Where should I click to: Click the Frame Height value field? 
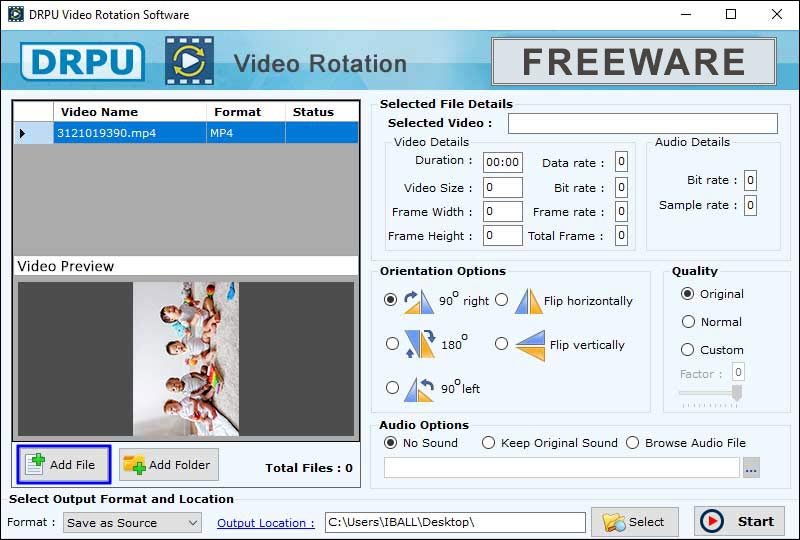click(503, 235)
